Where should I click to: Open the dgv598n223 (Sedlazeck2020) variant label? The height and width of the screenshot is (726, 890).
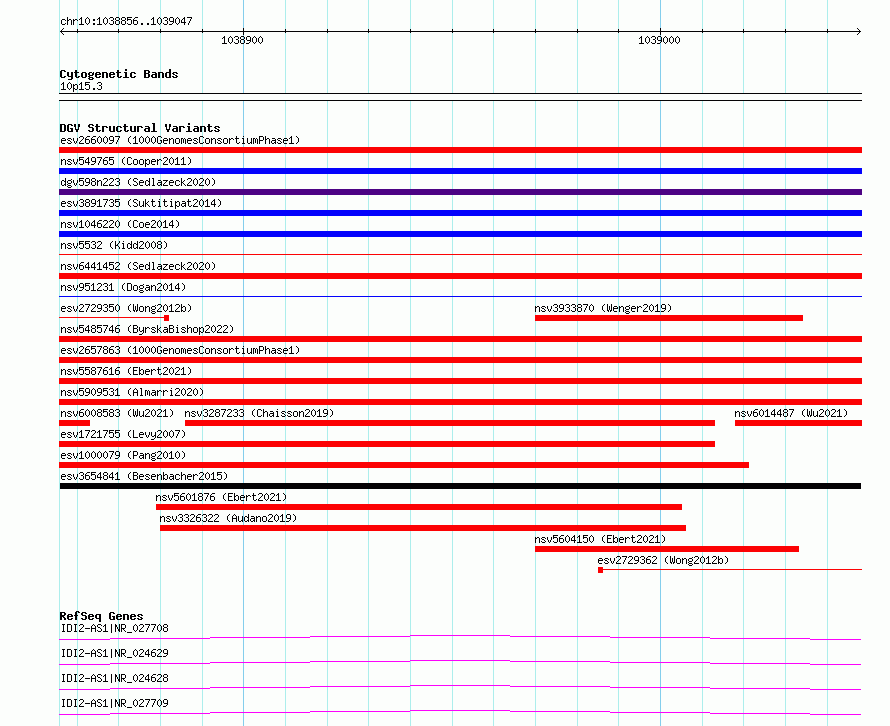[x=138, y=182]
